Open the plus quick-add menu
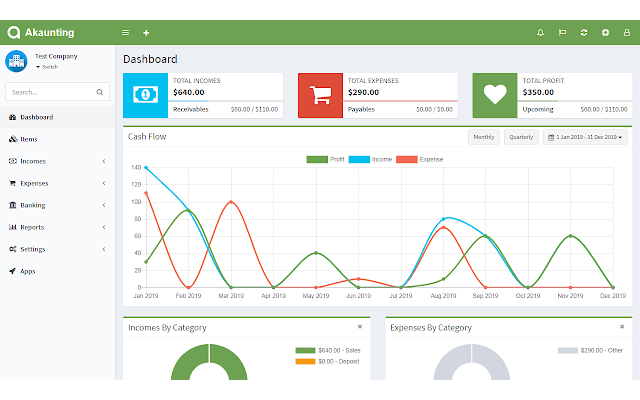This screenshot has width=640, height=400. 146,33
